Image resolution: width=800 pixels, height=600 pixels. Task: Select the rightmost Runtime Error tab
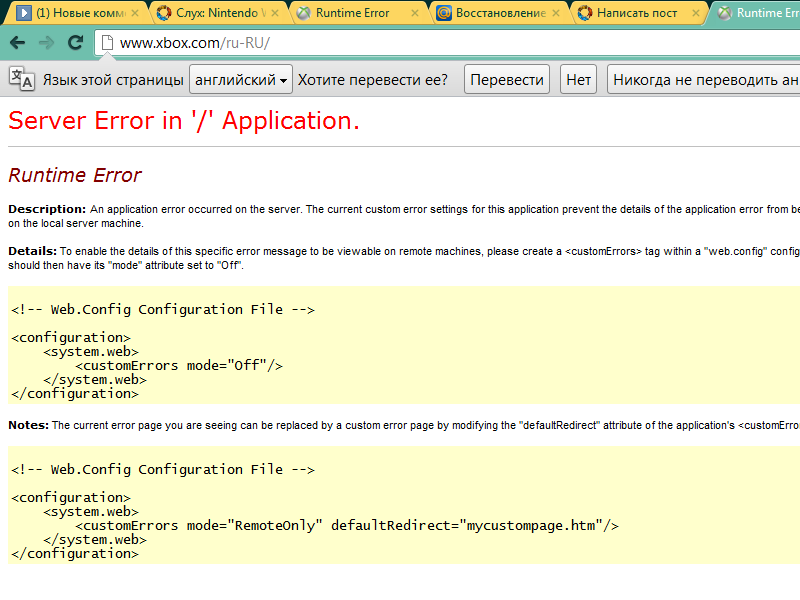pyautogui.click(x=755, y=13)
